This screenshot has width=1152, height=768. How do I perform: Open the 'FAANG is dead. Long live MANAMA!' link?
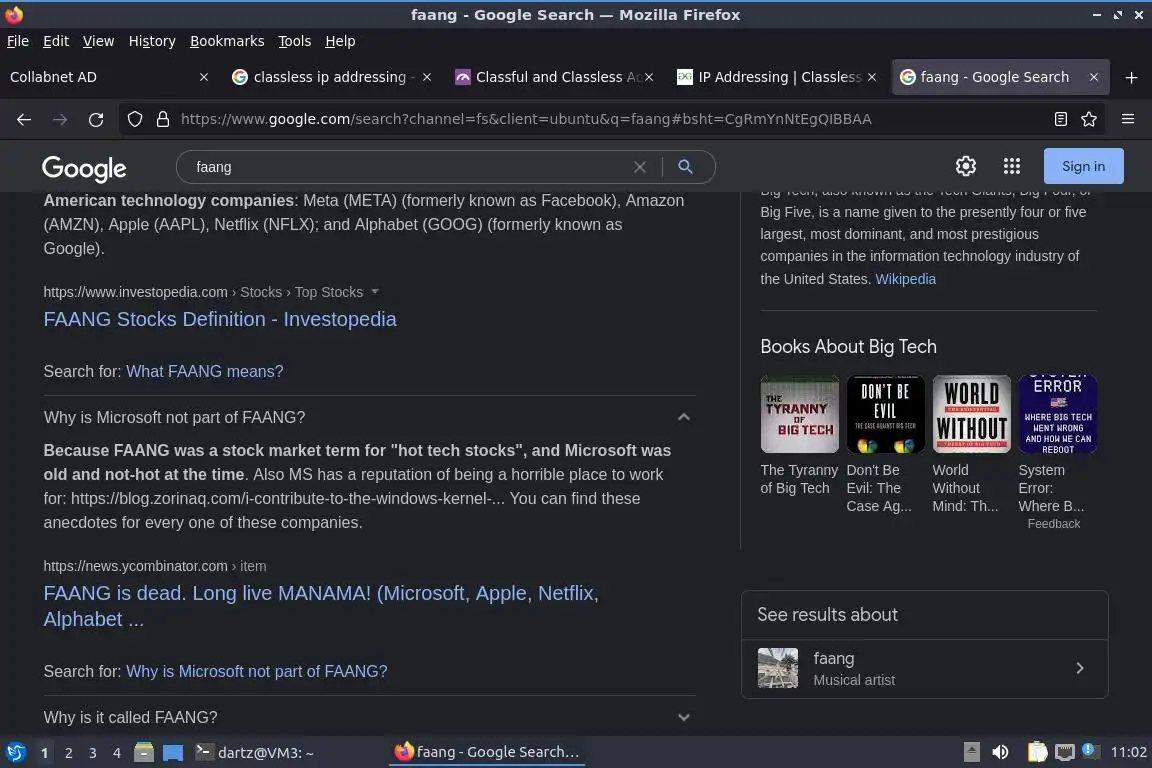click(x=321, y=606)
